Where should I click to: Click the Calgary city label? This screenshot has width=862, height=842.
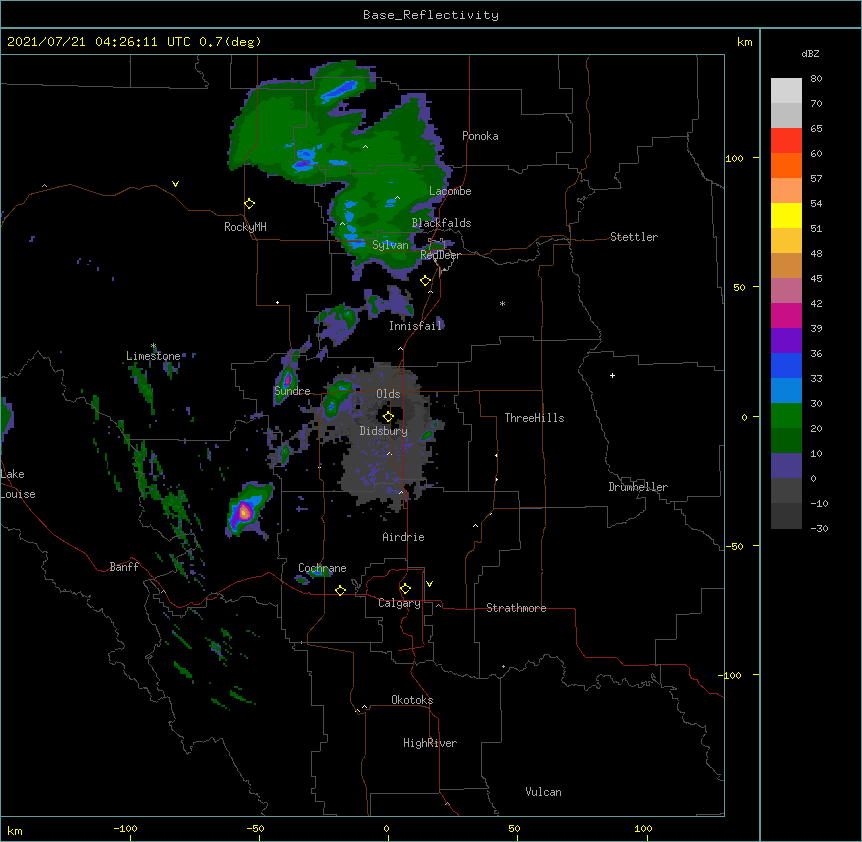click(399, 603)
